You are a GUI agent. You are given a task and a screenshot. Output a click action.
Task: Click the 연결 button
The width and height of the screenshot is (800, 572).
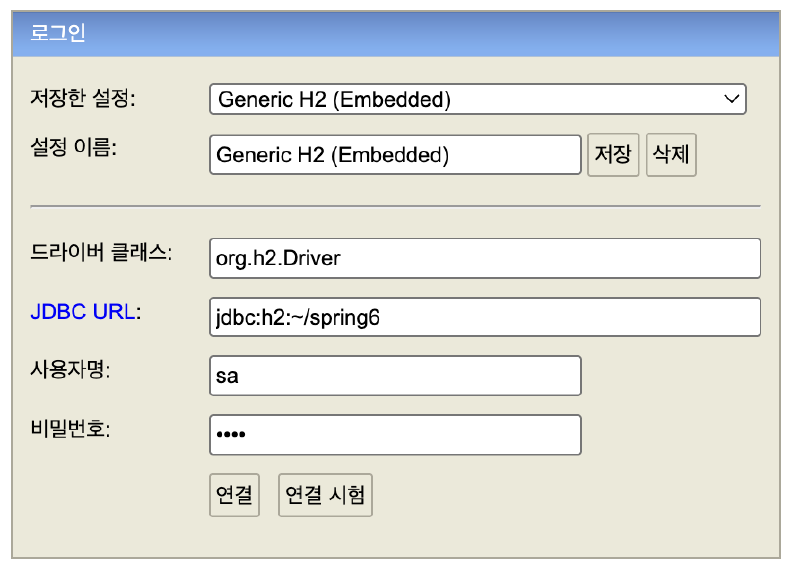point(234,495)
